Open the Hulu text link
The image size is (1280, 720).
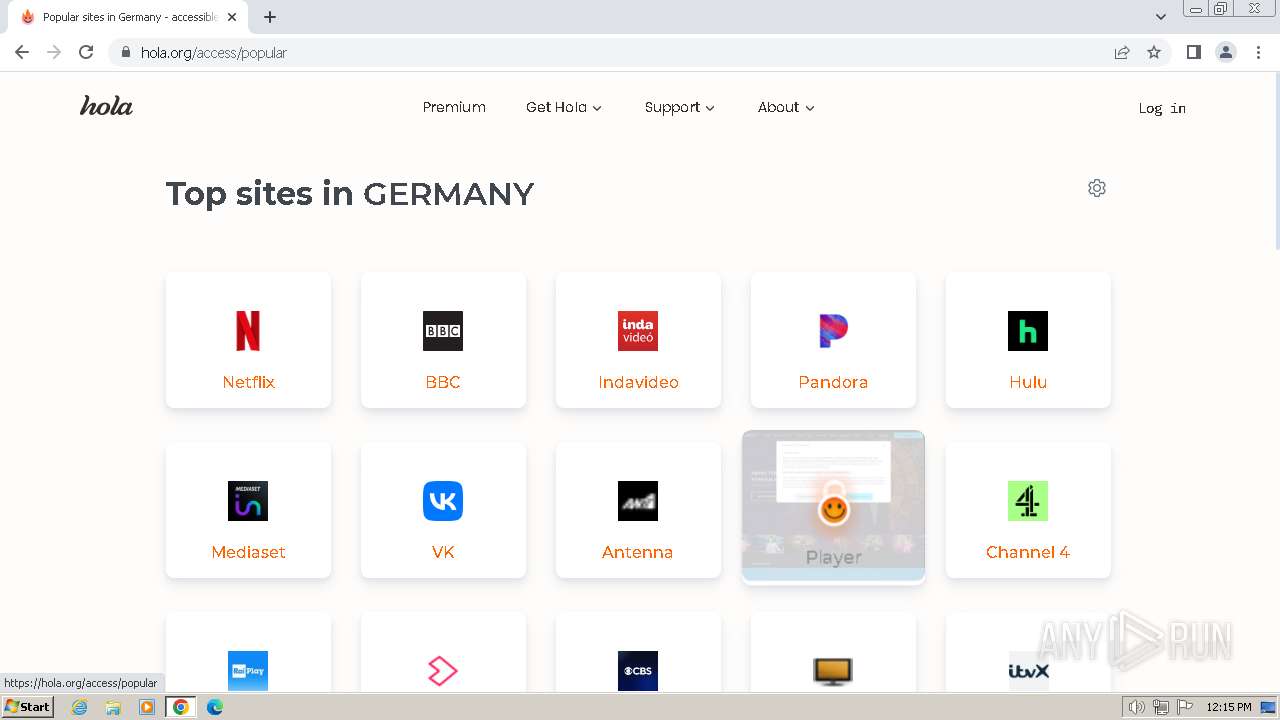click(1028, 382)
